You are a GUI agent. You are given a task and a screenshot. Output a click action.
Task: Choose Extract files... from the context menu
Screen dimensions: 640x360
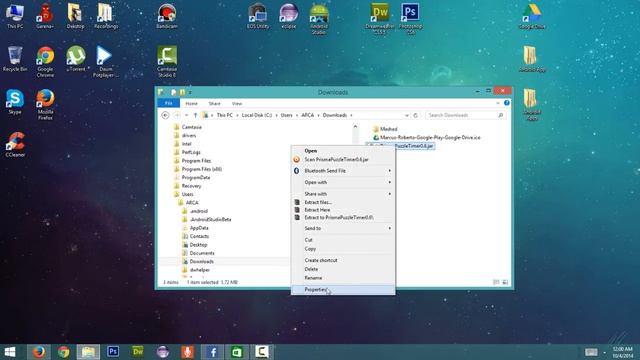coord(343,202)
